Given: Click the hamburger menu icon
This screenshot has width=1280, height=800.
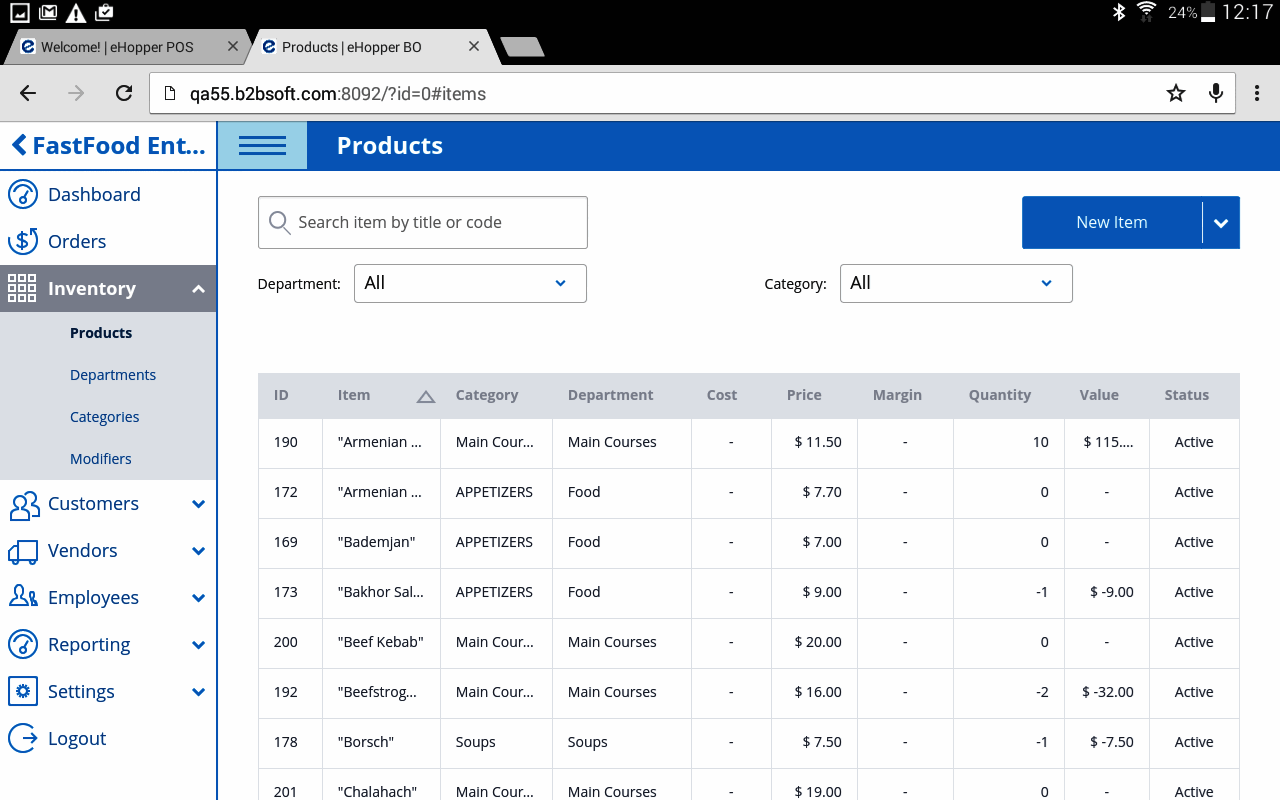Looking at the screenshot, I should coord(262,146).
